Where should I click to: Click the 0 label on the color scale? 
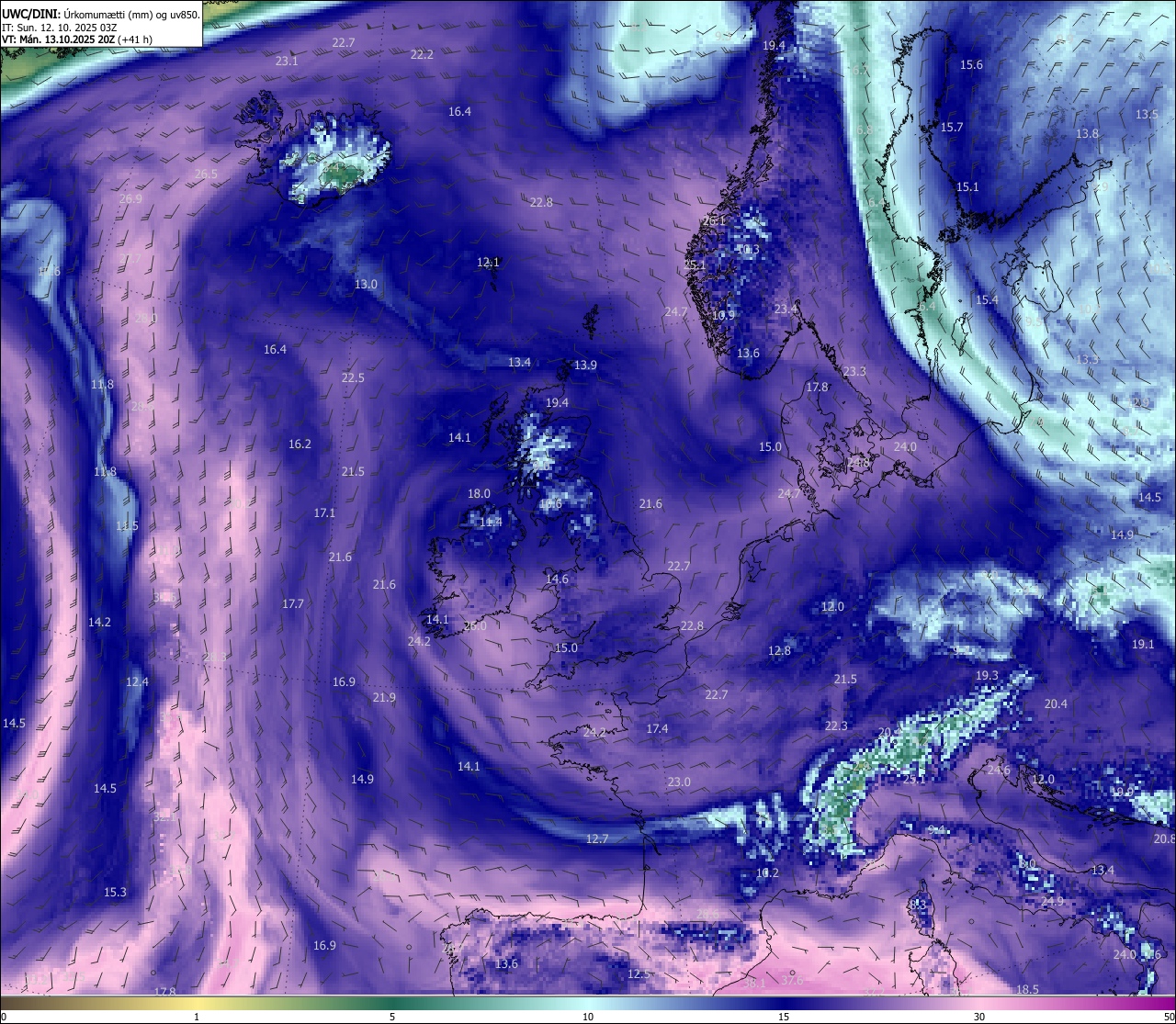click(3, 1017)
